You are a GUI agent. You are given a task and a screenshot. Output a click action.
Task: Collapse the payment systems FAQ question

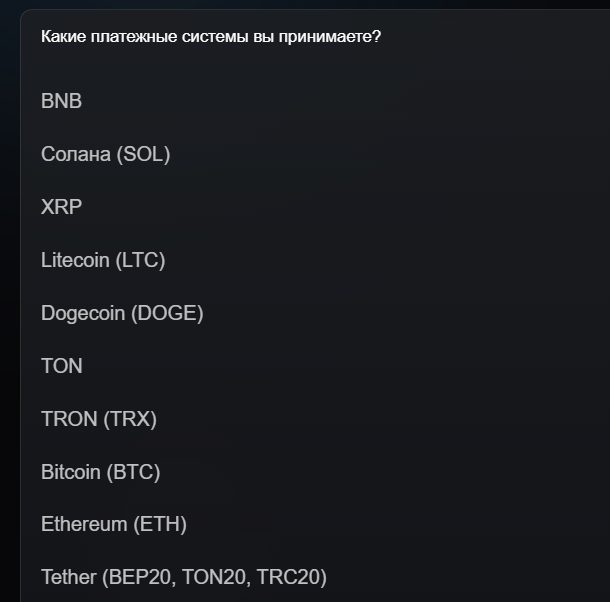point(210,37)
